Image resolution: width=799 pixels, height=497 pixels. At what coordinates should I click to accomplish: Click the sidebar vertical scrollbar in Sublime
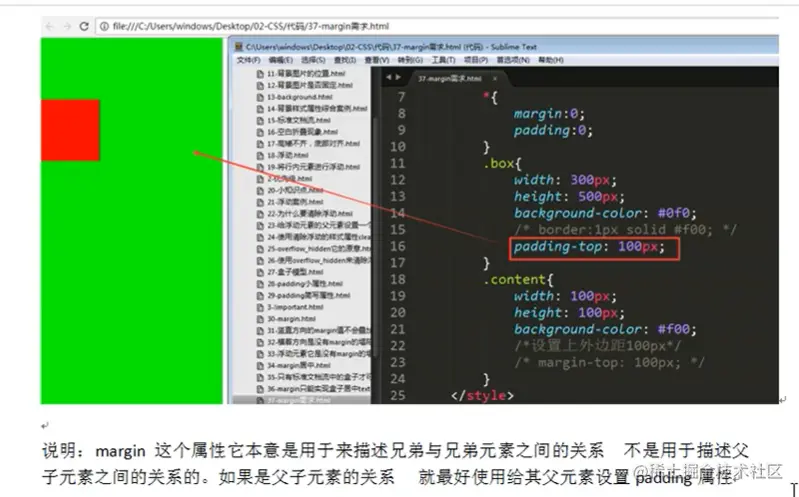pos(376,237)
